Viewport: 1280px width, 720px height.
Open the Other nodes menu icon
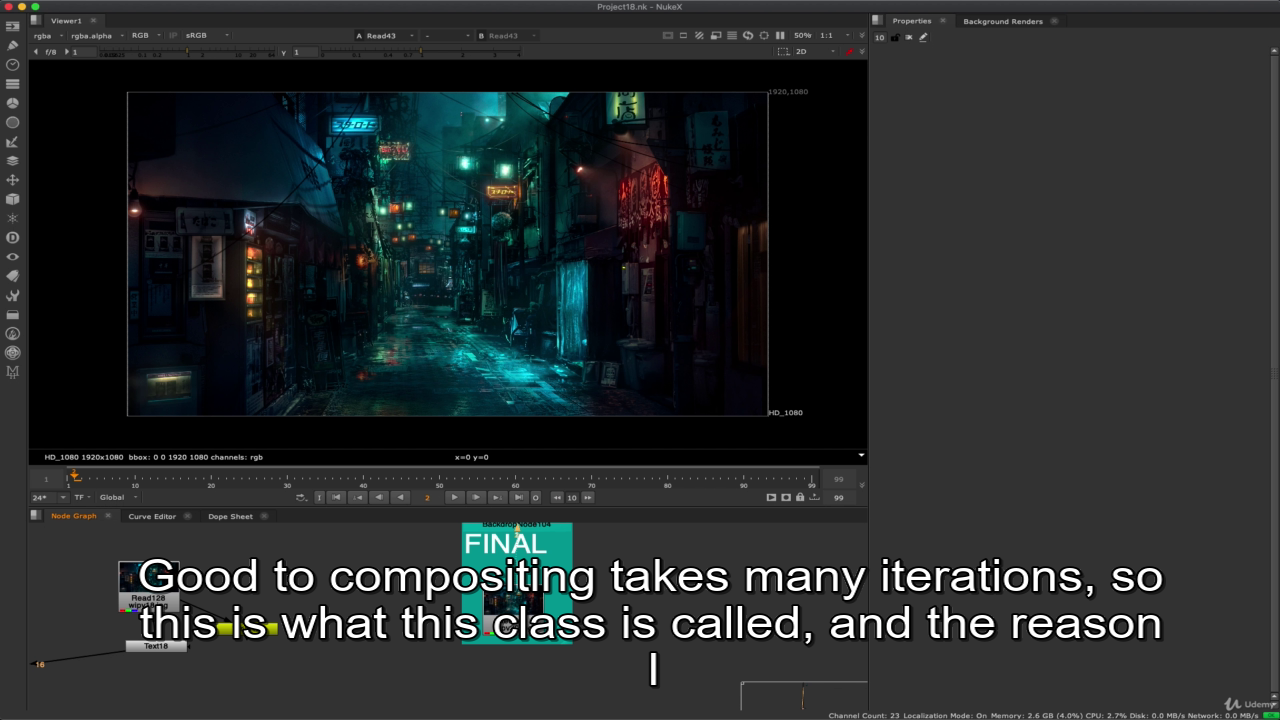(x=13, y=314)
